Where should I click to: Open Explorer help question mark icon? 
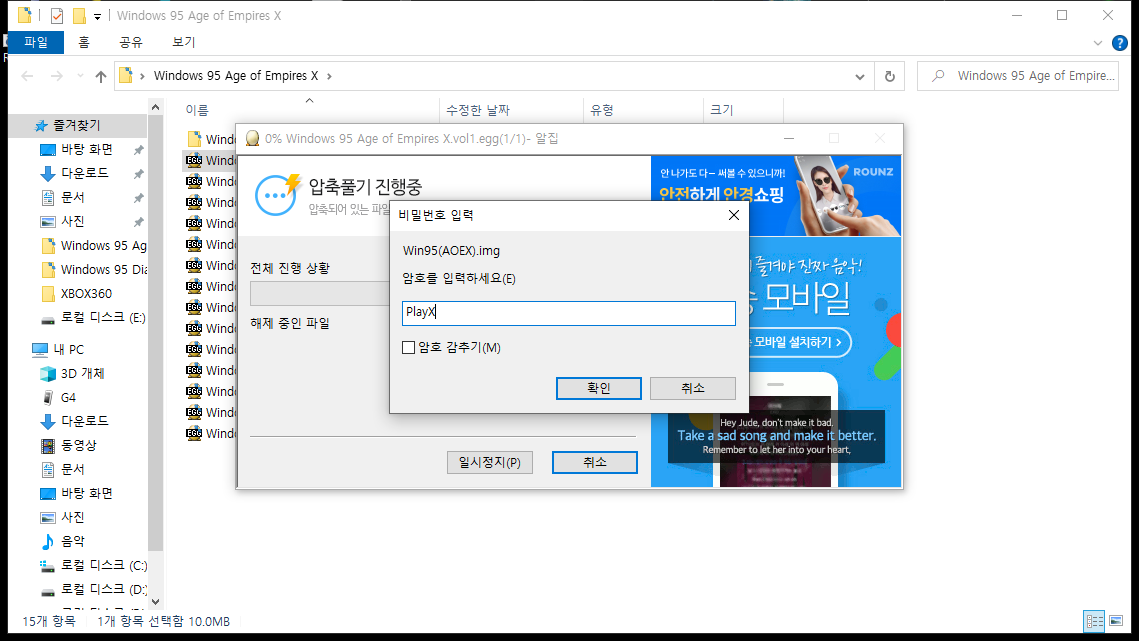1120,43
